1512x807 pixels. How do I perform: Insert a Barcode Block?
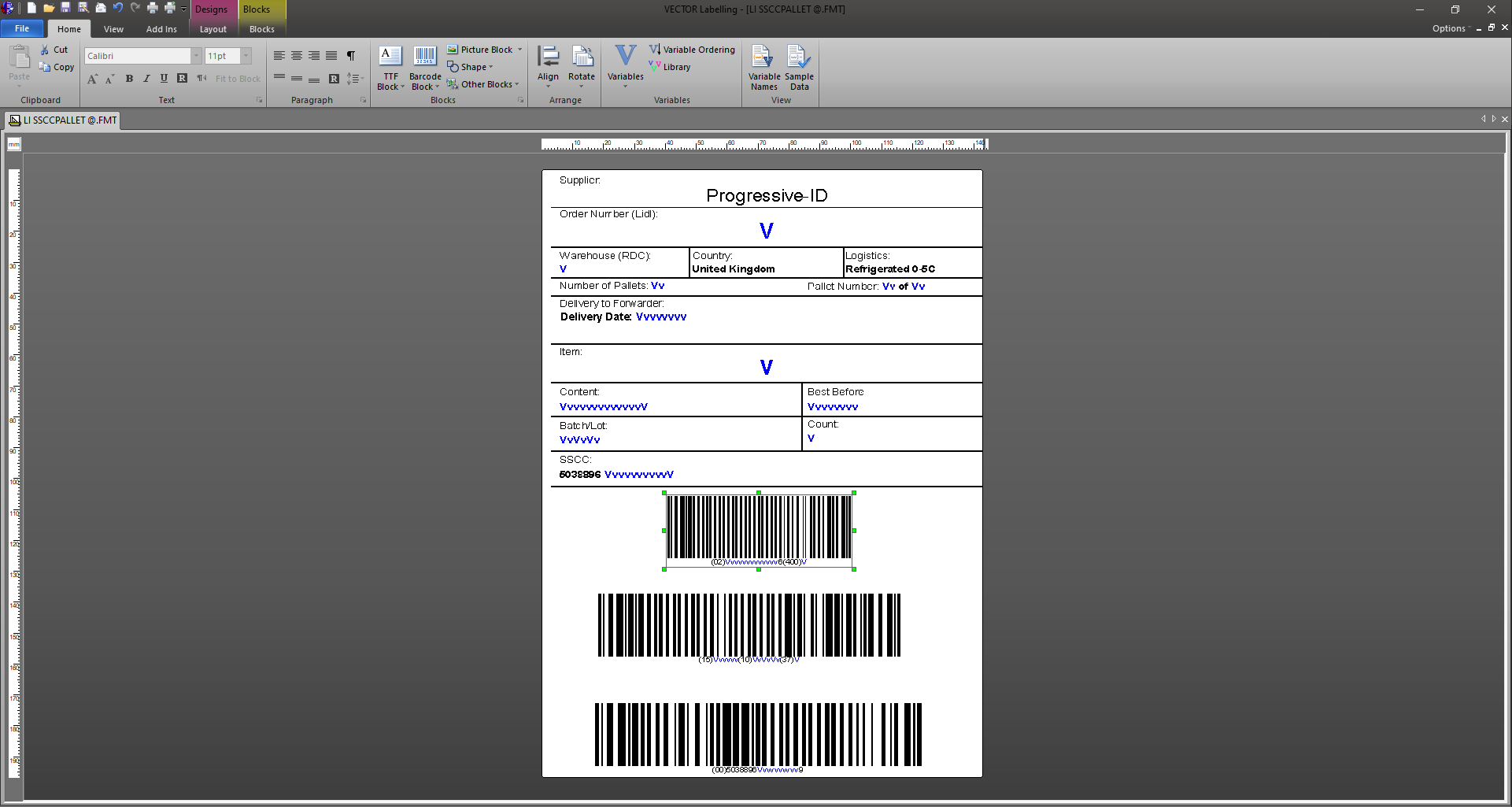pos(425,68)
